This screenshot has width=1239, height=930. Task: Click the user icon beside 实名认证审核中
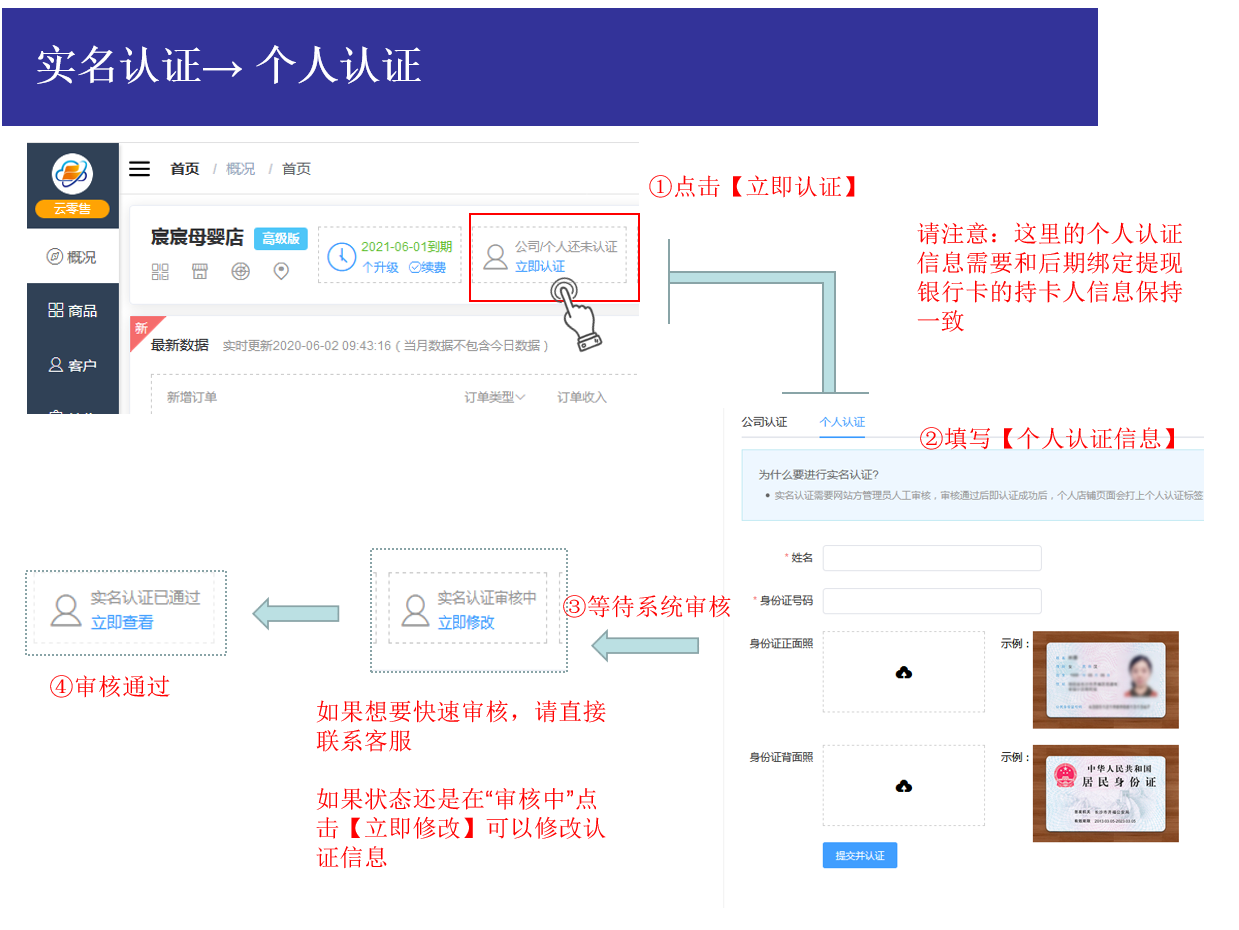[x=415, y=610]
